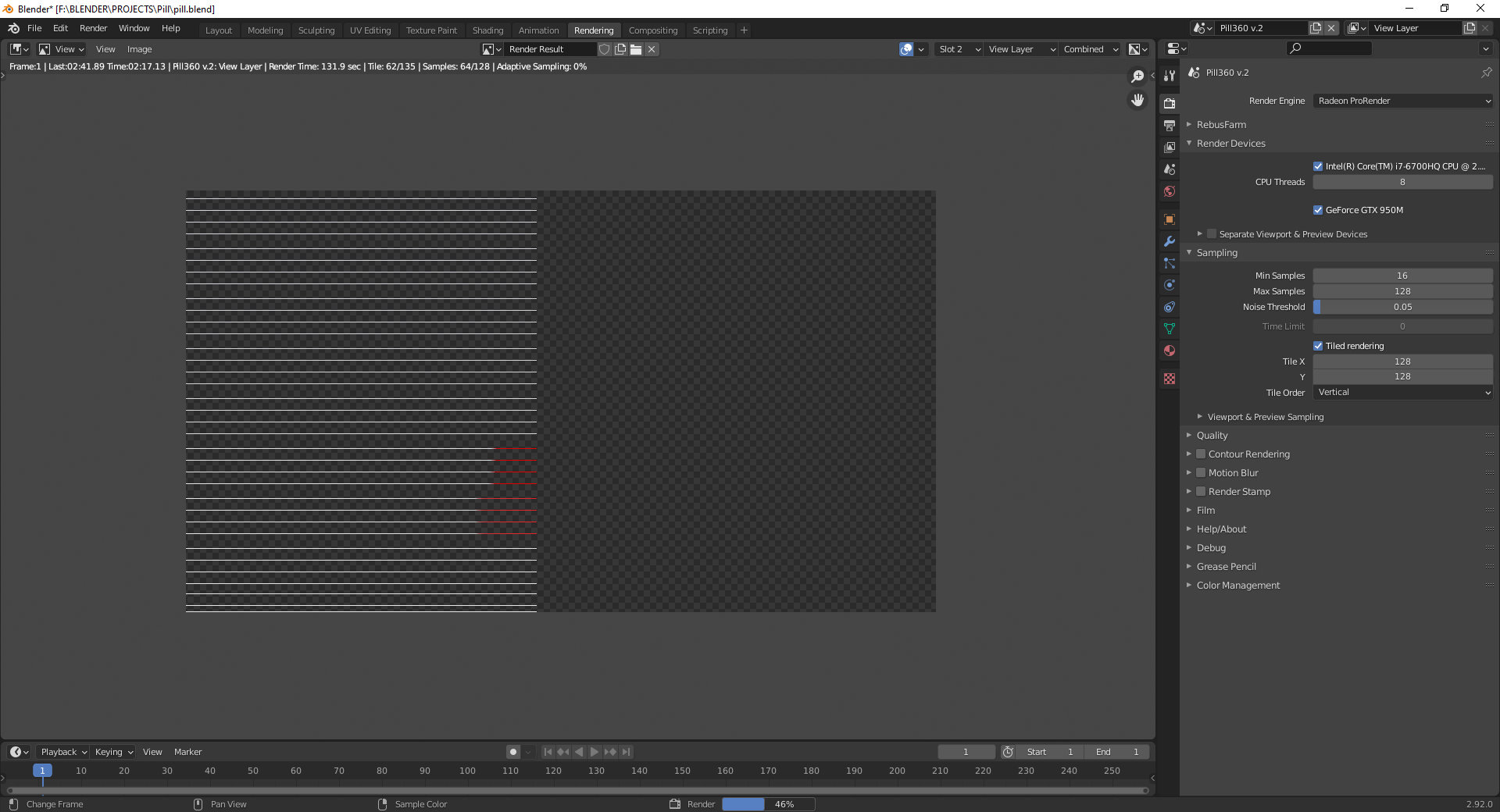Open the Render properties tab
Viewport: 1500px width, 812px height.
pyautogui.click(x=1169, y=103)
